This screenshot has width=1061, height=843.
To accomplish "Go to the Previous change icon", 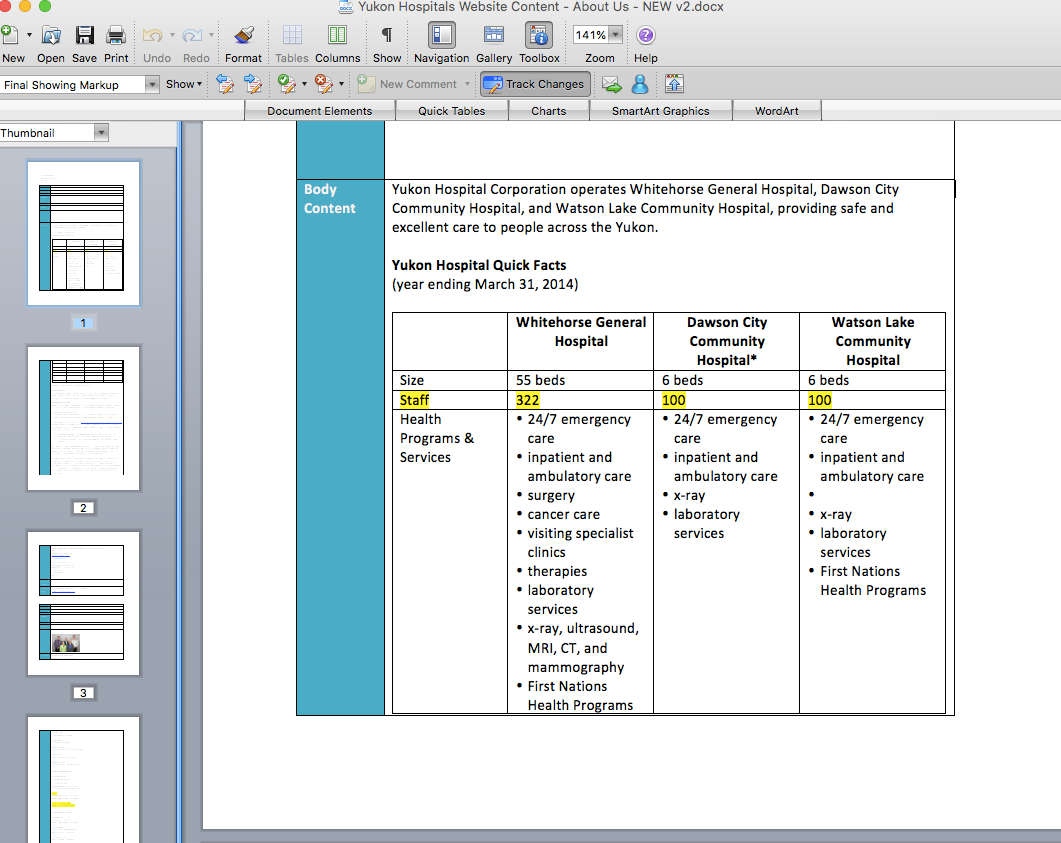I will [x=225, y=84].
